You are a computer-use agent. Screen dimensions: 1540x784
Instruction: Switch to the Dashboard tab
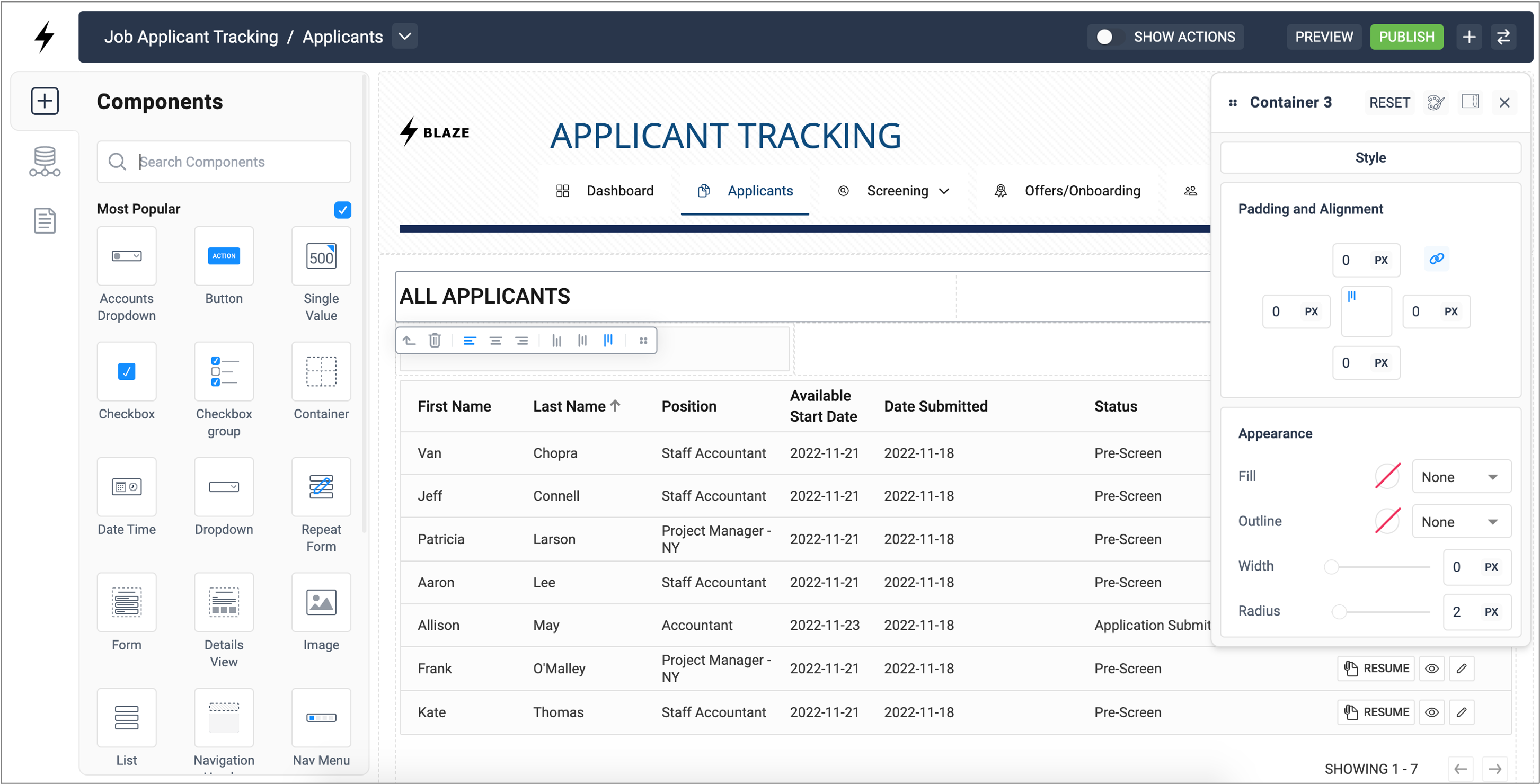(x=620, y=191)
